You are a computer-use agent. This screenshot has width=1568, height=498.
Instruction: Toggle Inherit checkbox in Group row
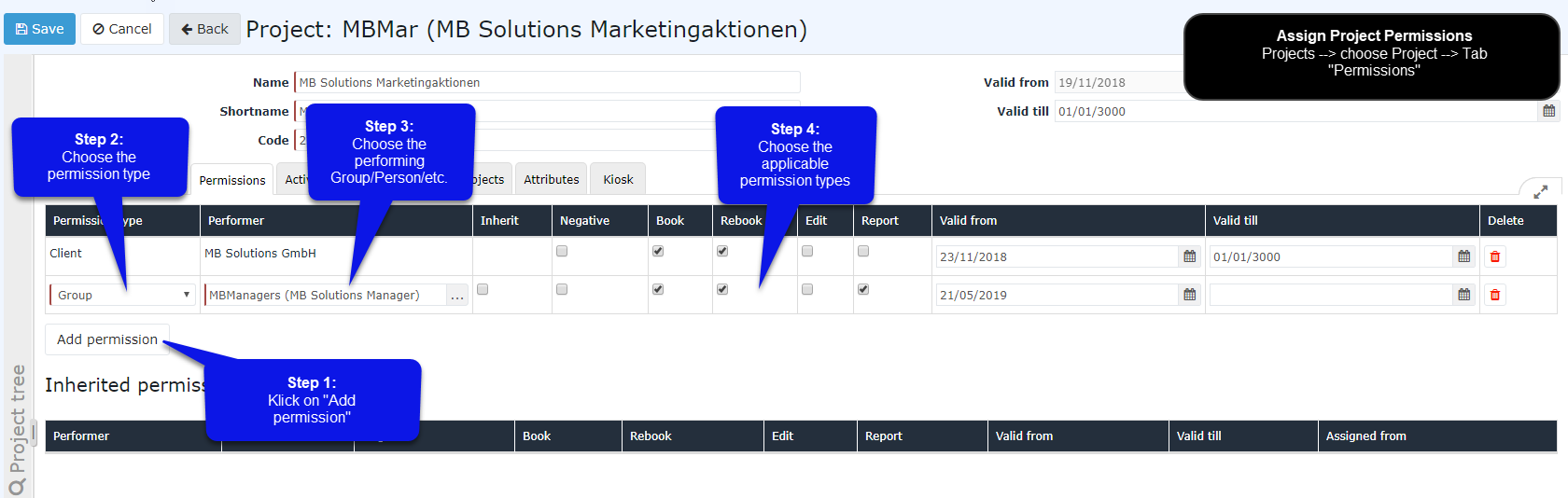click(x=483, y=289)
